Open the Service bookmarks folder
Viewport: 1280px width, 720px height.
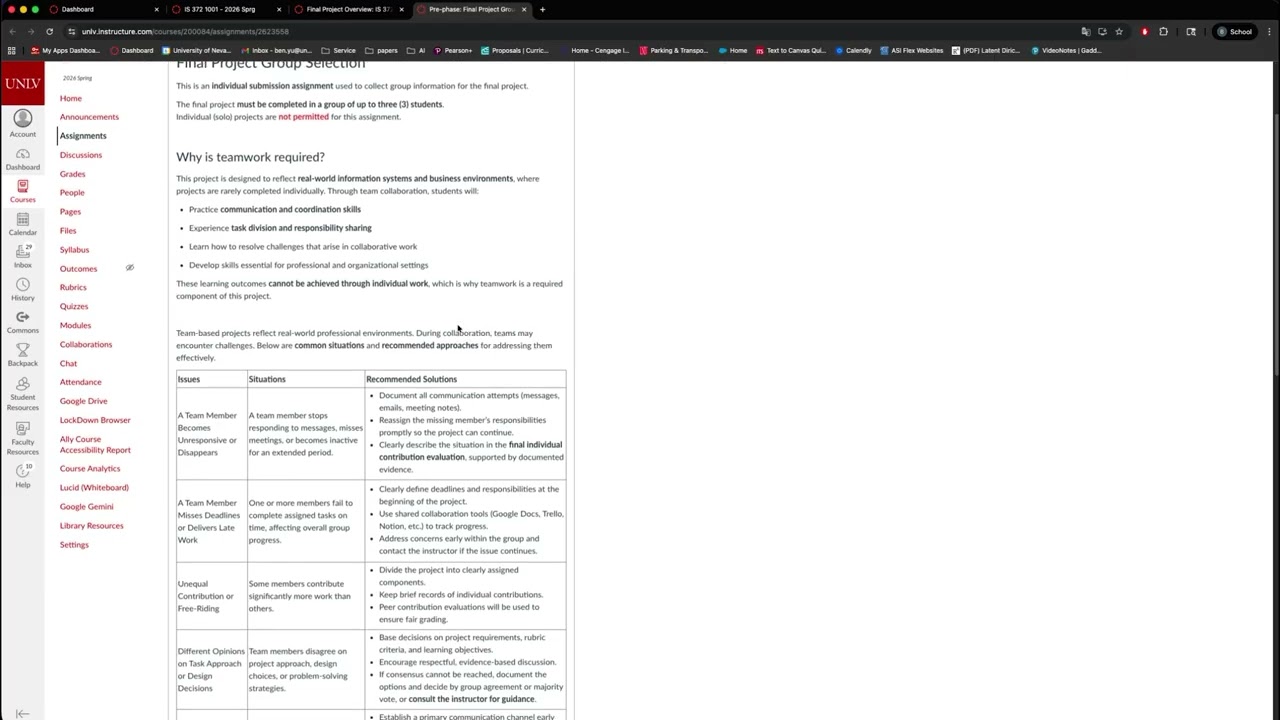pyautogui.click(x=339, y=50)
